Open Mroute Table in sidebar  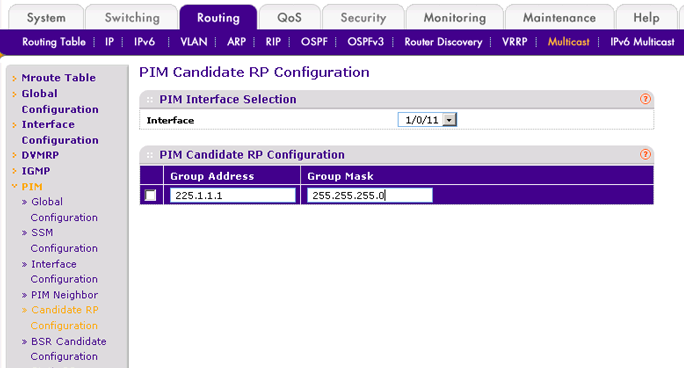pyautogui.click(x=58, y=78)
